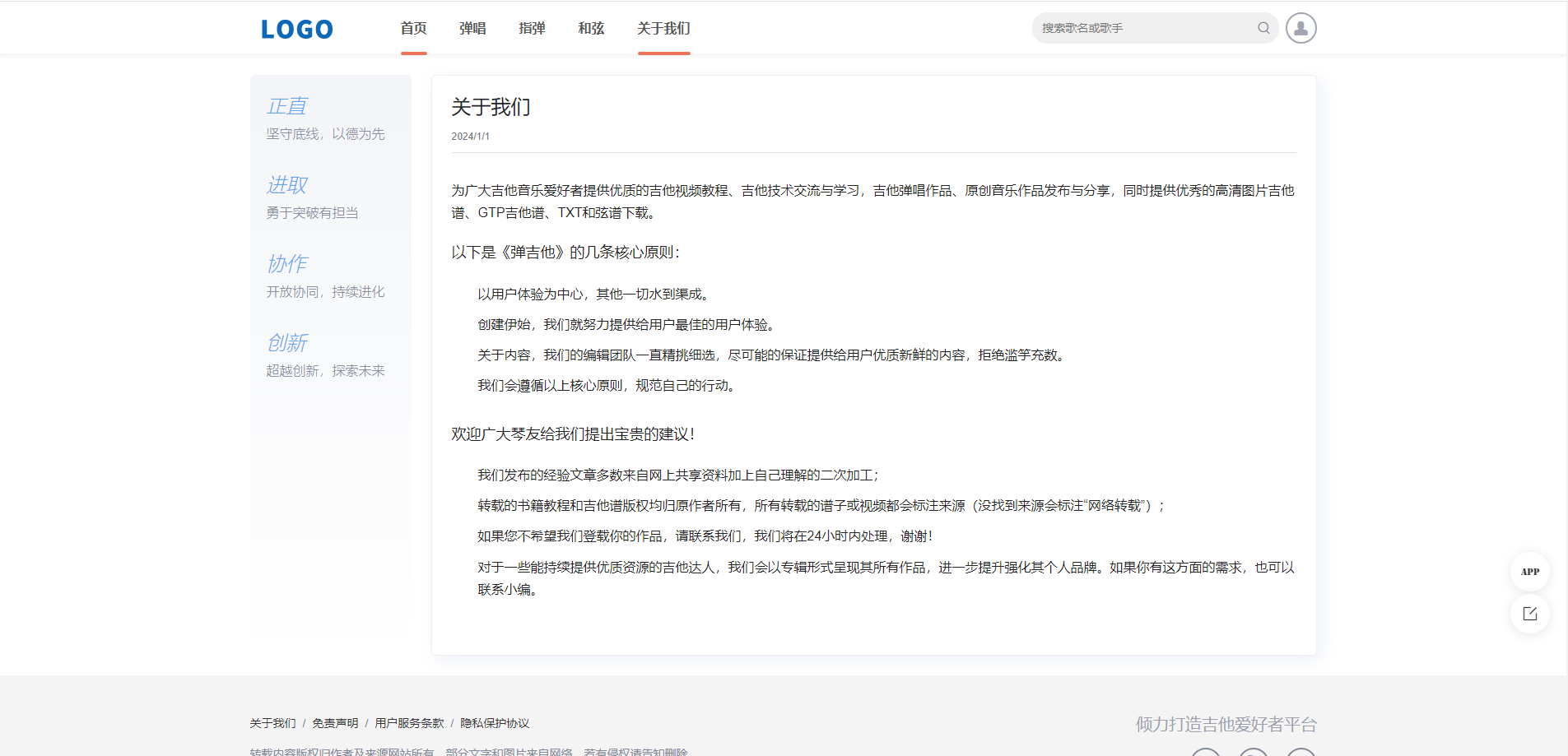Open the 用户服务条款 footer link
Screen dimensions: 1568x756
[409, 723]
